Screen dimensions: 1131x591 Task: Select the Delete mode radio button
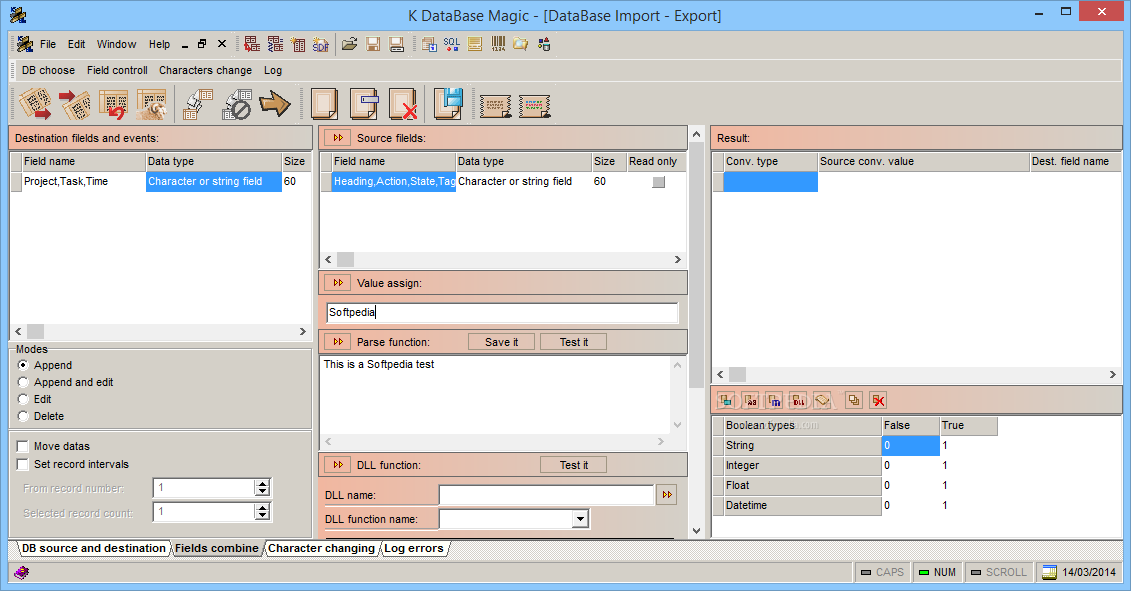[23, 416]
